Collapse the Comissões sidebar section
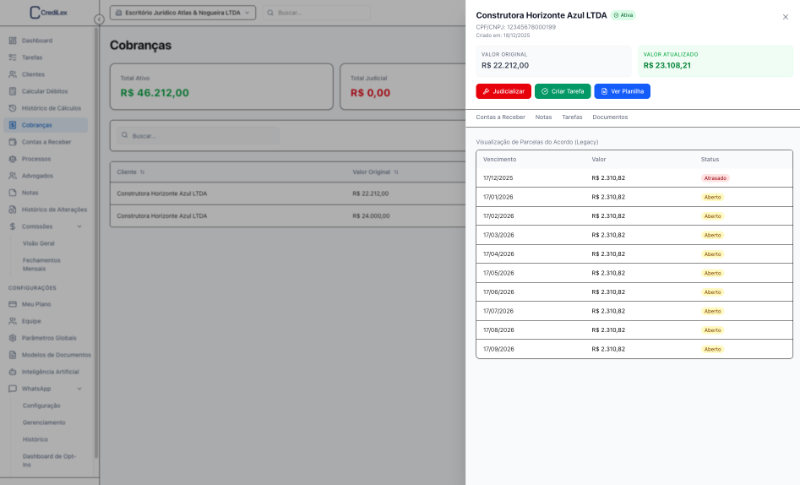Screen dimensions: 800x485 click(x=79, y=227)
